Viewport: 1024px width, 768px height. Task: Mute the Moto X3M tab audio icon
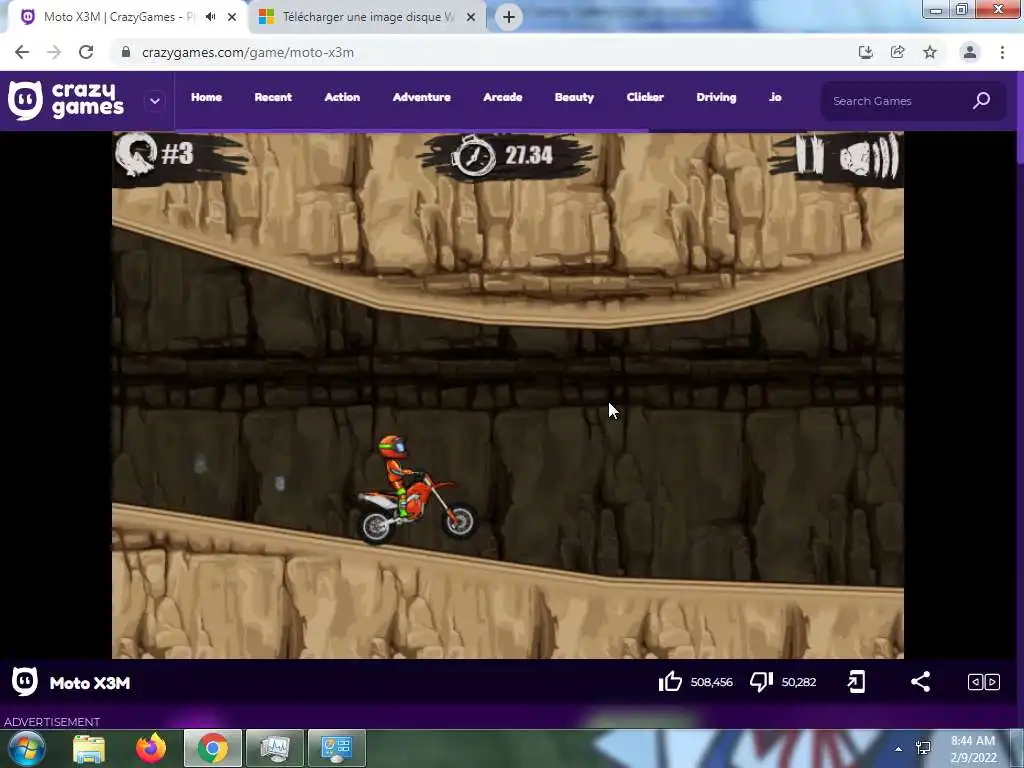pyautogui.click(x=210, y=17)
